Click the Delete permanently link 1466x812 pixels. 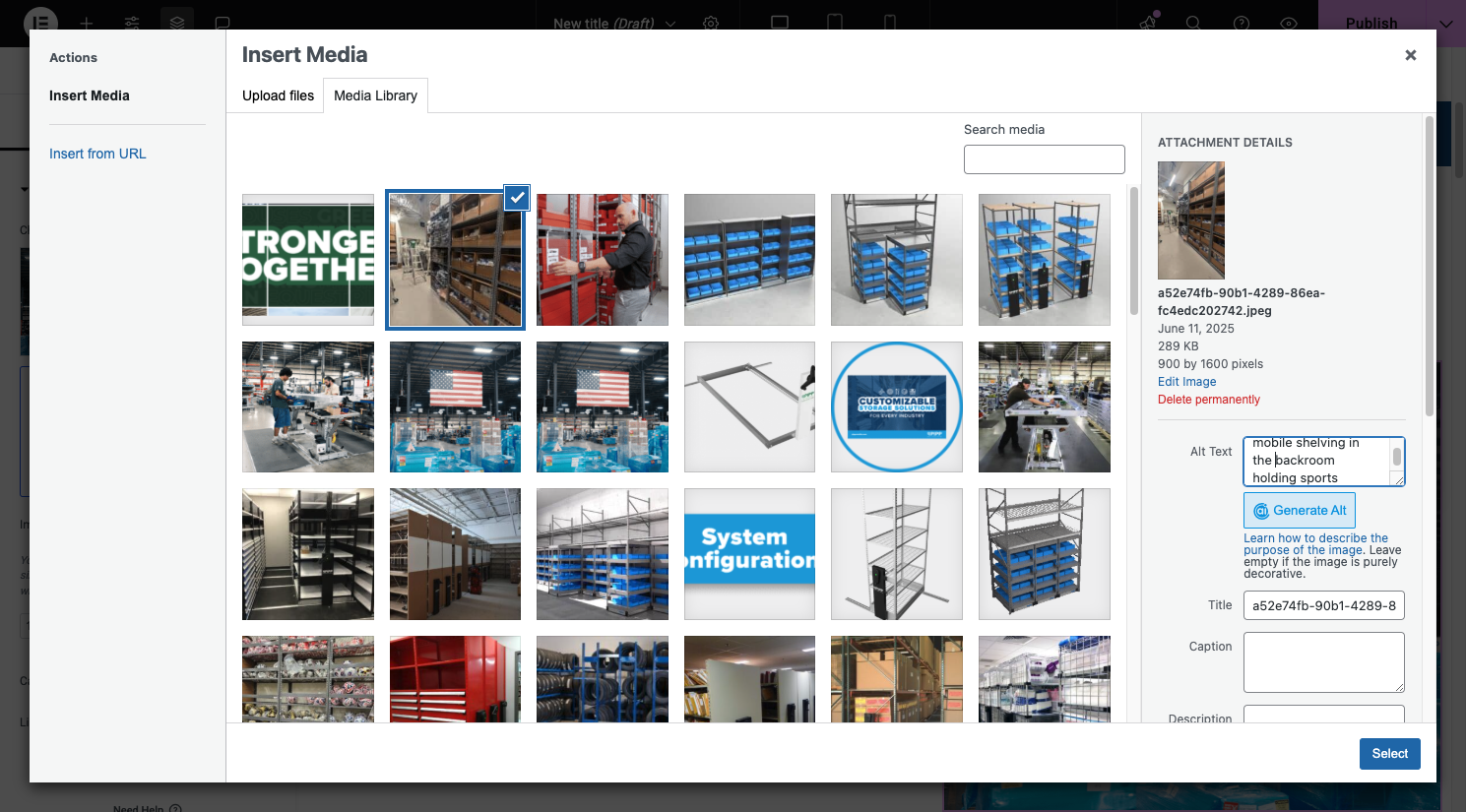[x=1208, y=400]
